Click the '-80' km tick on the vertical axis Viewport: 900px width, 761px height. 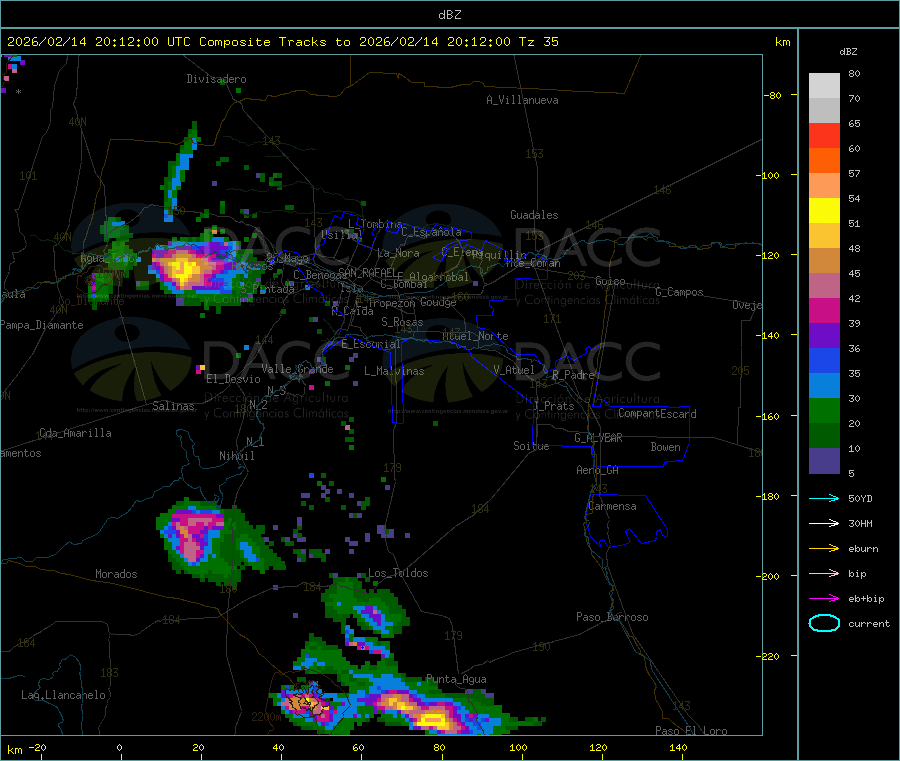(x=772, y=95)
